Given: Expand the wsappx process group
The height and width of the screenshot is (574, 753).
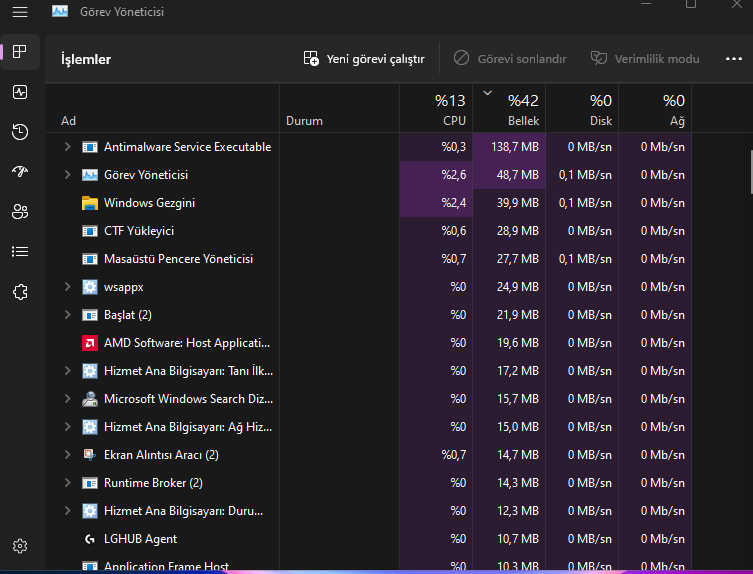Looking at the screenshot, I should pyautogui.click(x=67, y=286).
